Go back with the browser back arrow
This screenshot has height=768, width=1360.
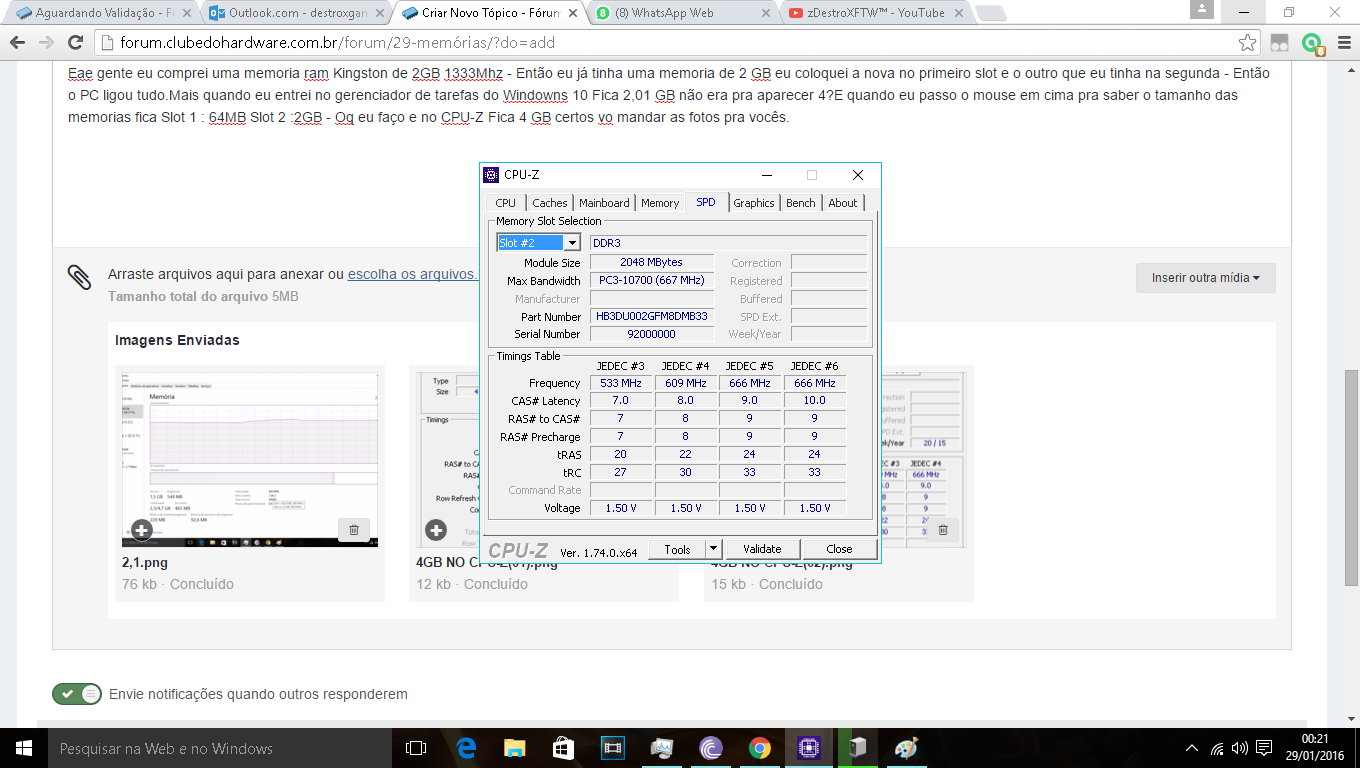(x=18, y=43)
